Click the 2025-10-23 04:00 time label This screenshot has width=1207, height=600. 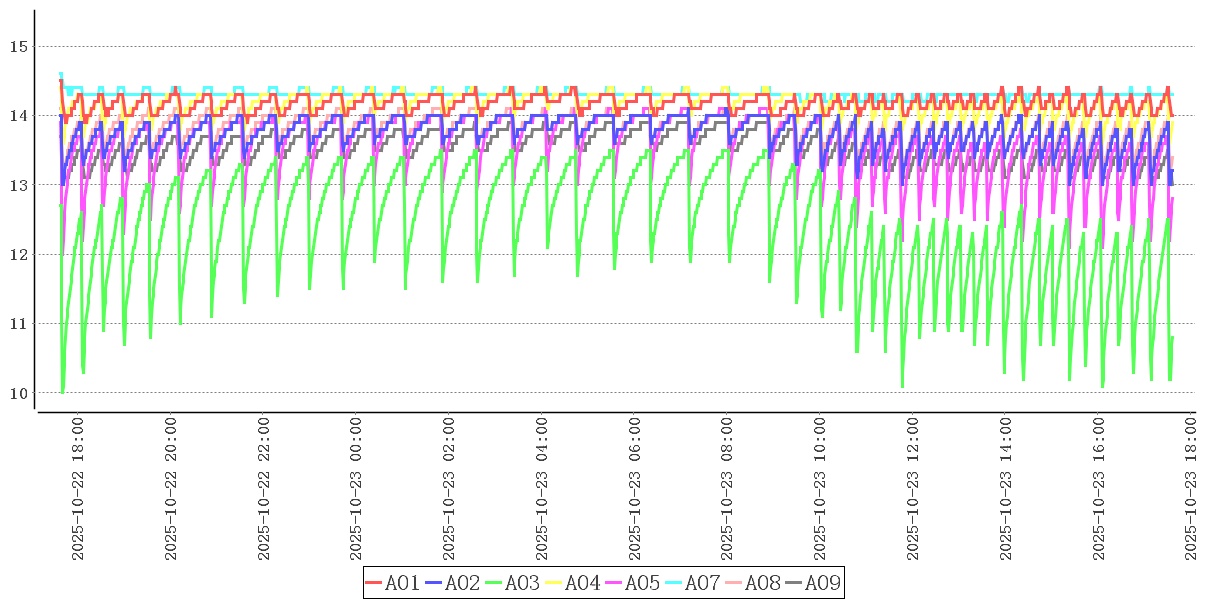point(543,489)
